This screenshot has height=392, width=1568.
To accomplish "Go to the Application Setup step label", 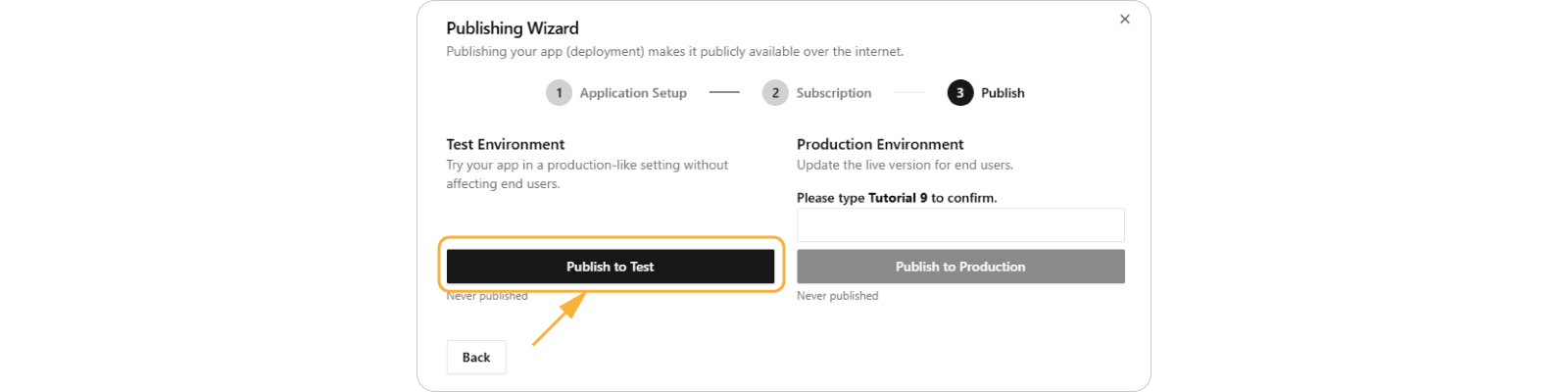I will 633,93.
